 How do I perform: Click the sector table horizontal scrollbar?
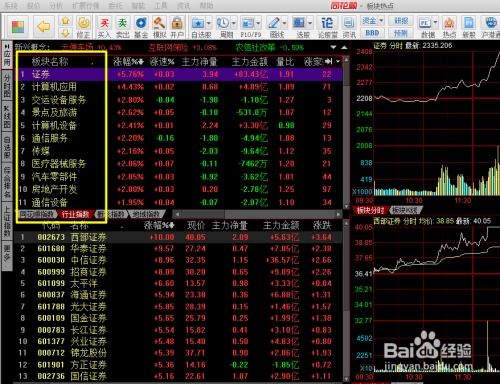257,214
